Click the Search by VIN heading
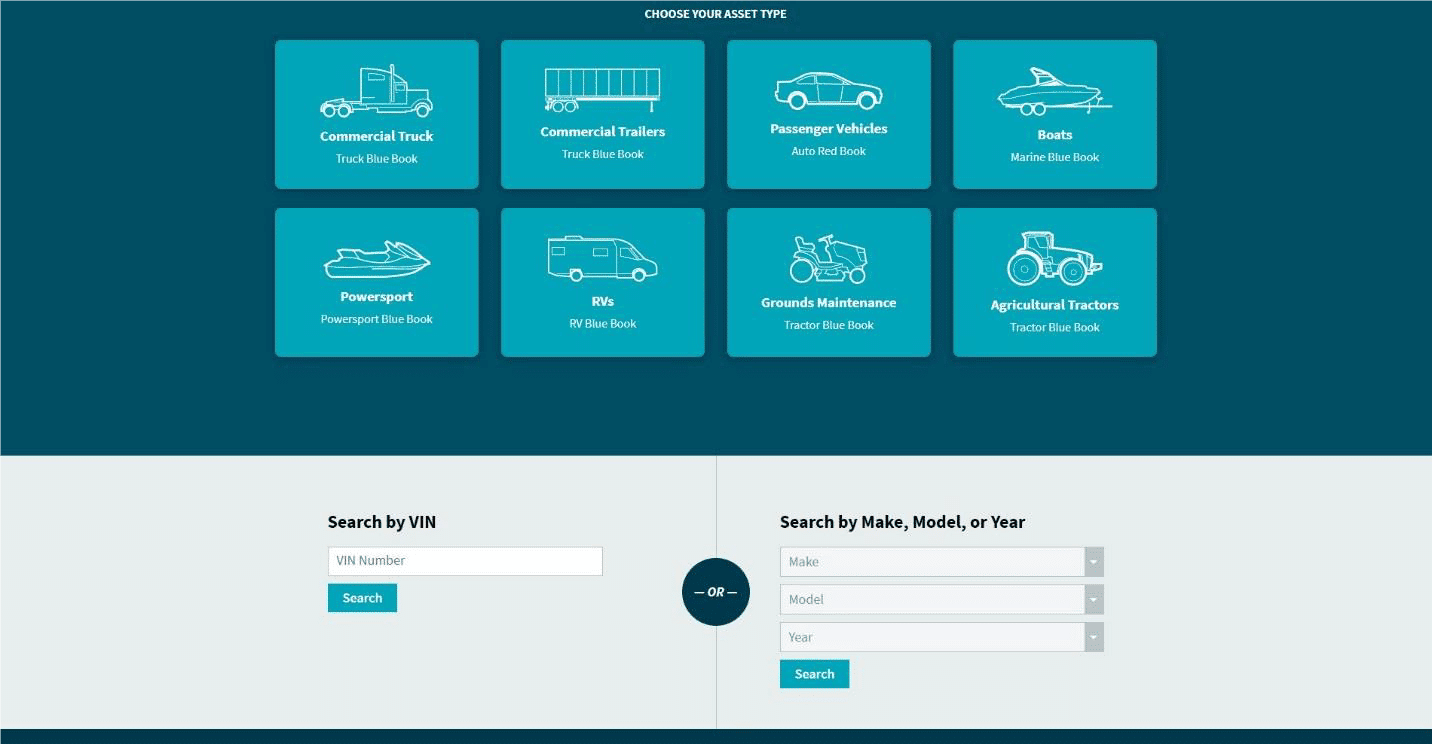Screen dimensions: 1432x744 [382, 522]
